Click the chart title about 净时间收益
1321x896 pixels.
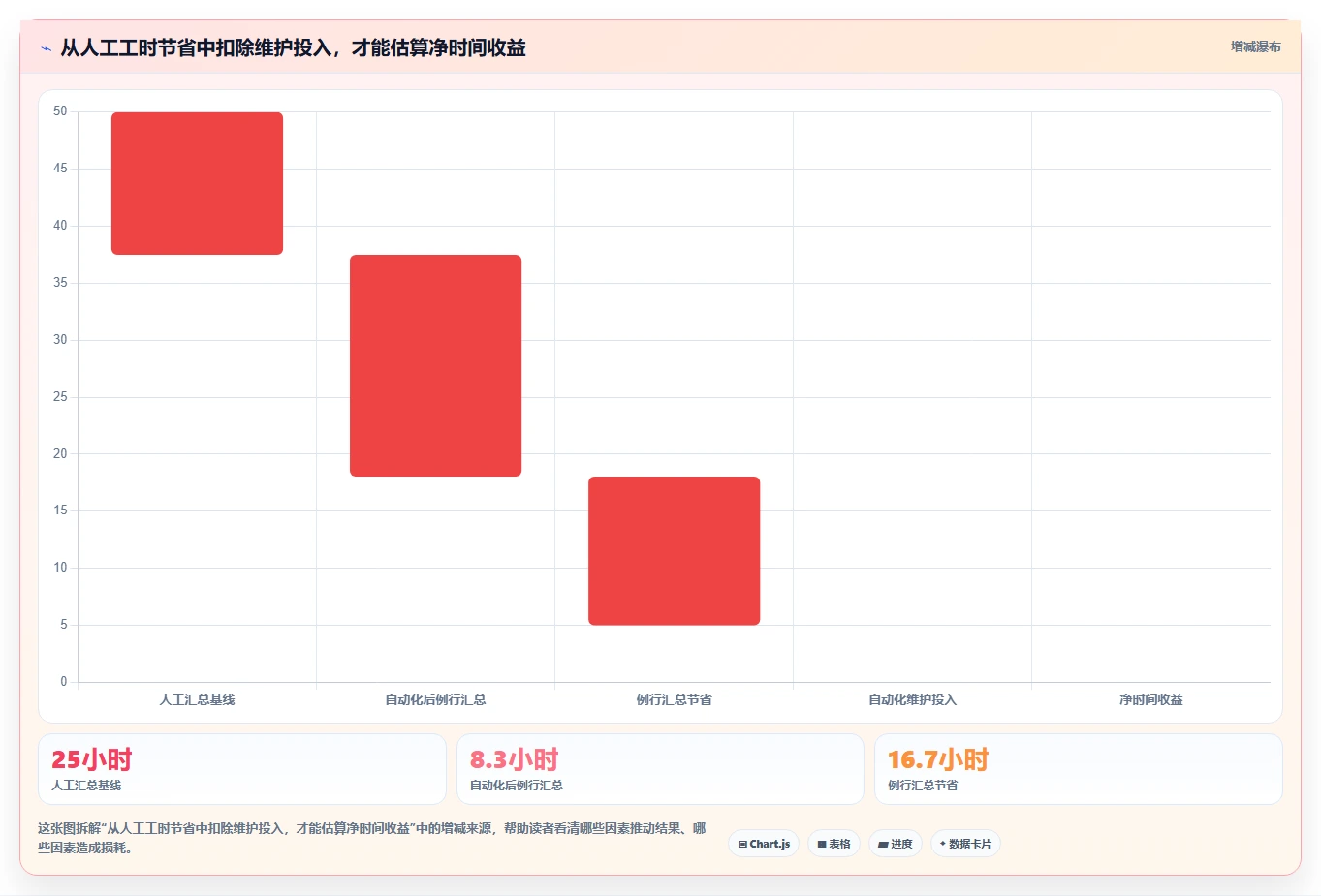pos(293,47)
